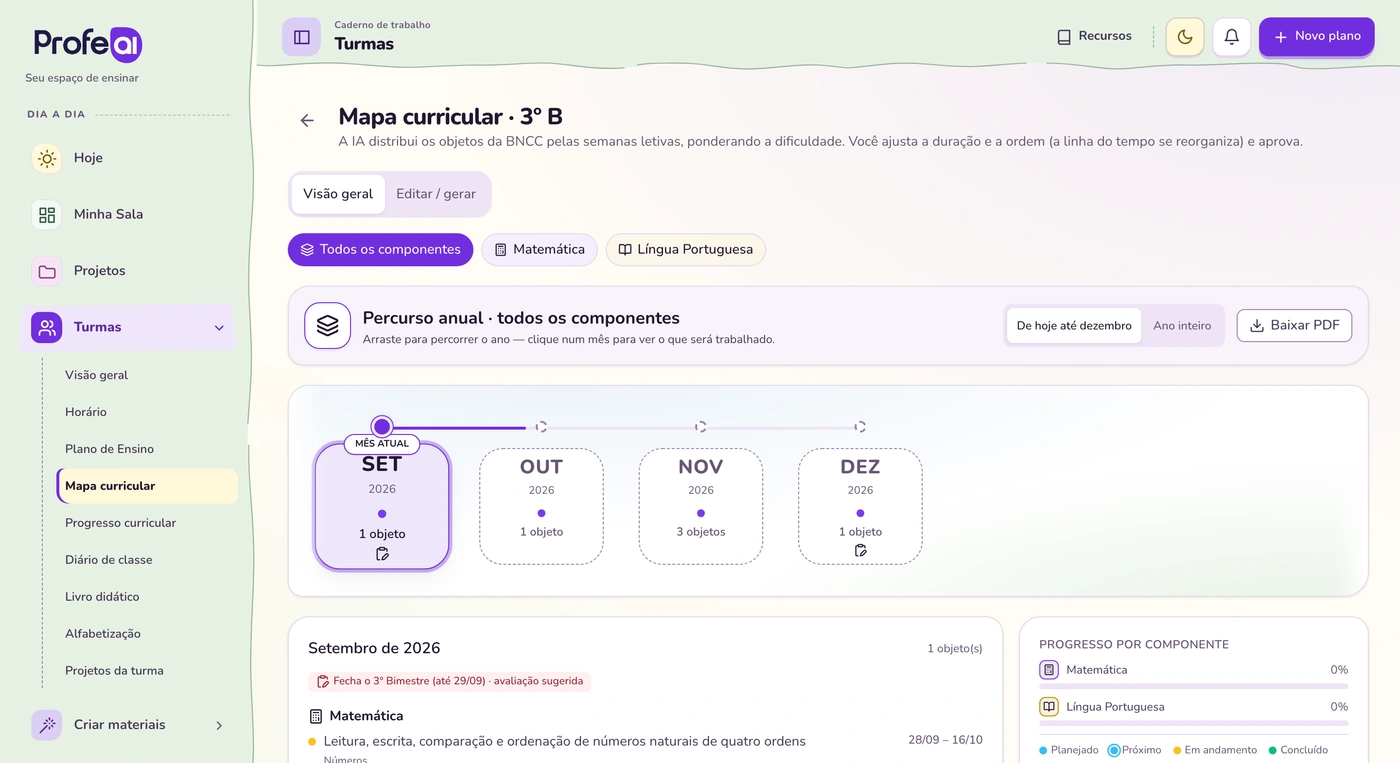Click Língua Portuguesa icon in progress panel
Image resolution: width=1400 pixels, height=763 pixels.
[1049, 707]
